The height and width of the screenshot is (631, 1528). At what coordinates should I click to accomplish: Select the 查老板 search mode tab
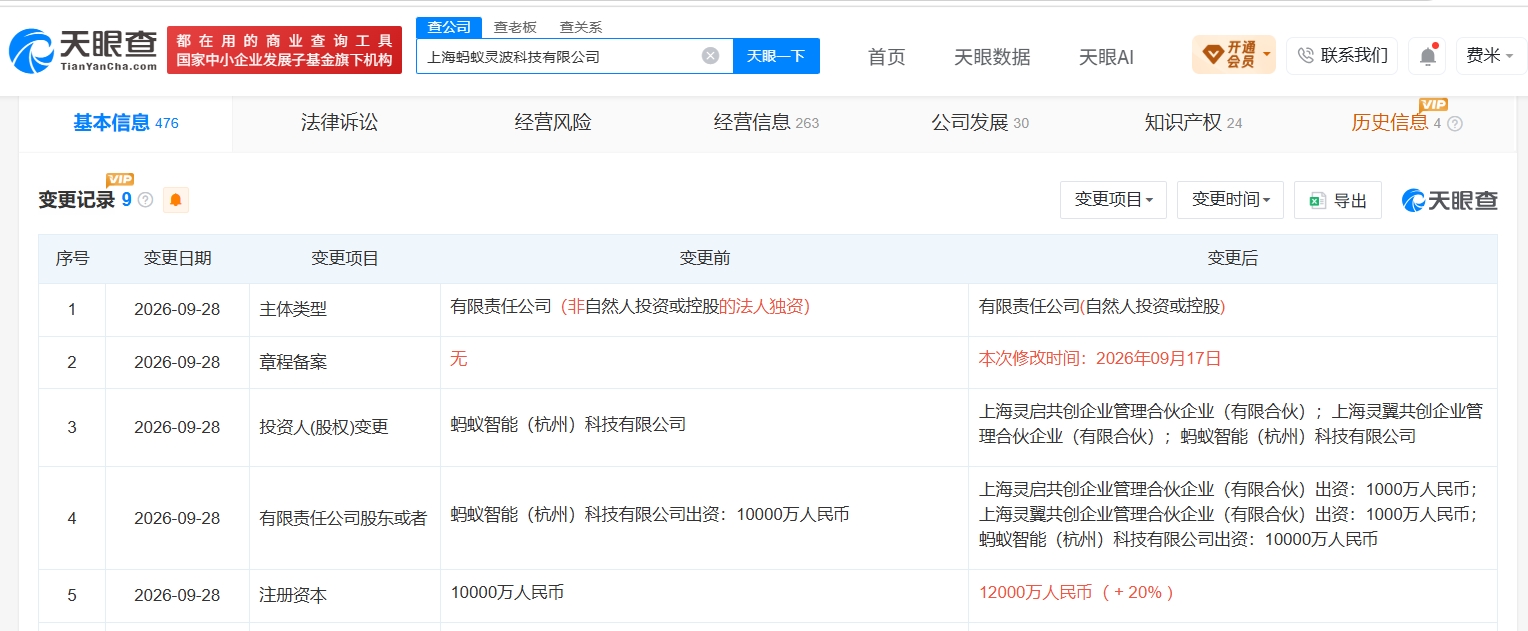(x=515, y=27)
